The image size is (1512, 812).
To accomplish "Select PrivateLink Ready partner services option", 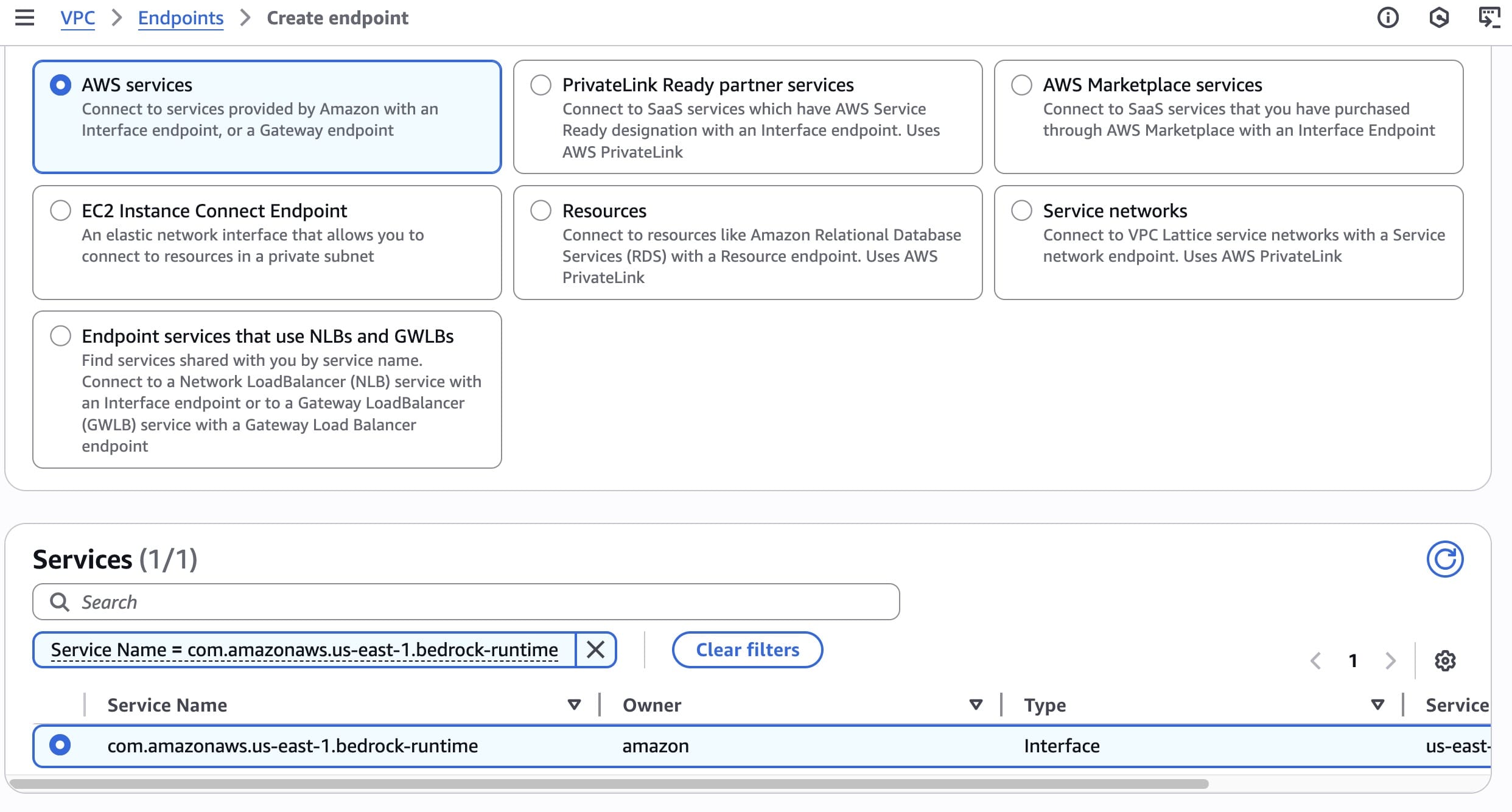I will pyautogui.click(x=541, y=85).
